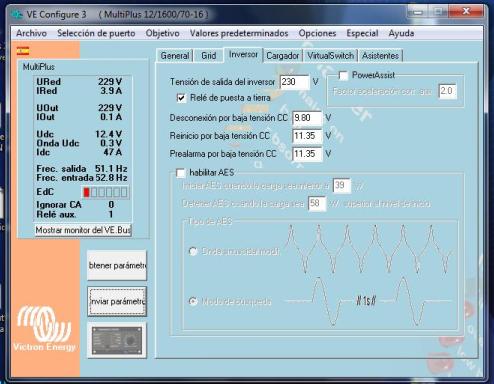
Task: Open the control panel picture button
Action: click(117, 340)
